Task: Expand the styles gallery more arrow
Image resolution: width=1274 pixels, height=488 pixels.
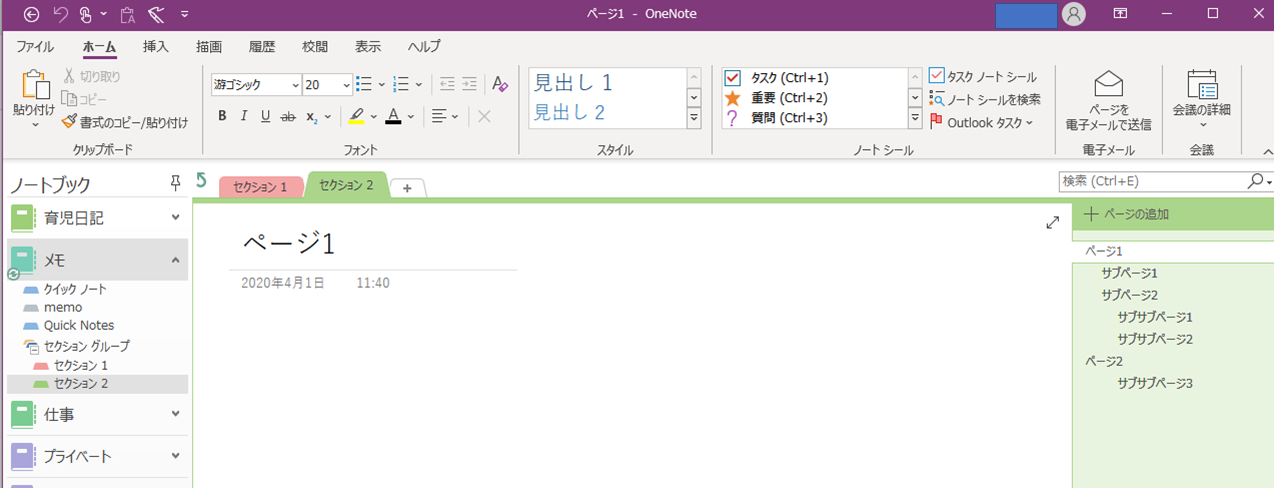Action: [694, 118]
